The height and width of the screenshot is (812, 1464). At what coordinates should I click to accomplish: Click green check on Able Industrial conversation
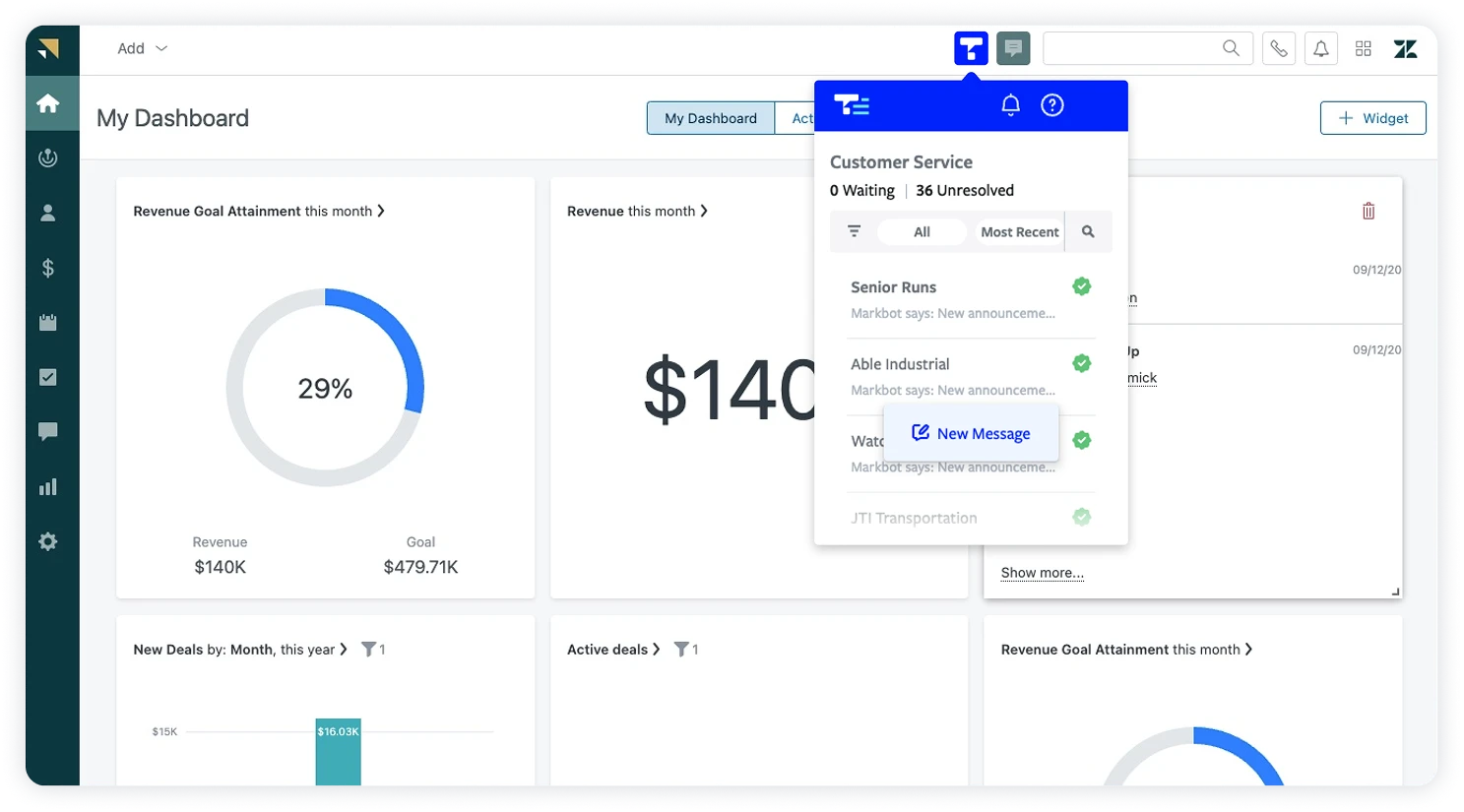[1082, 363]
